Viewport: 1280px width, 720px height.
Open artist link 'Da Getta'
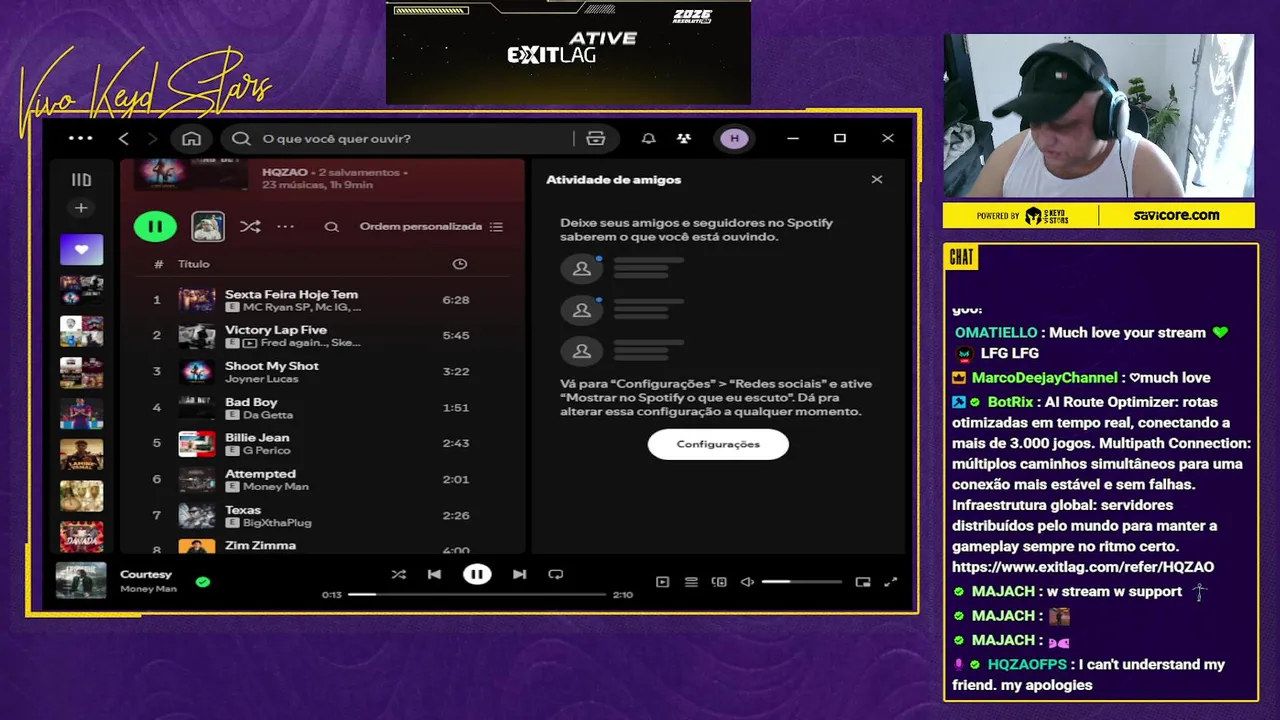(268, 415)
